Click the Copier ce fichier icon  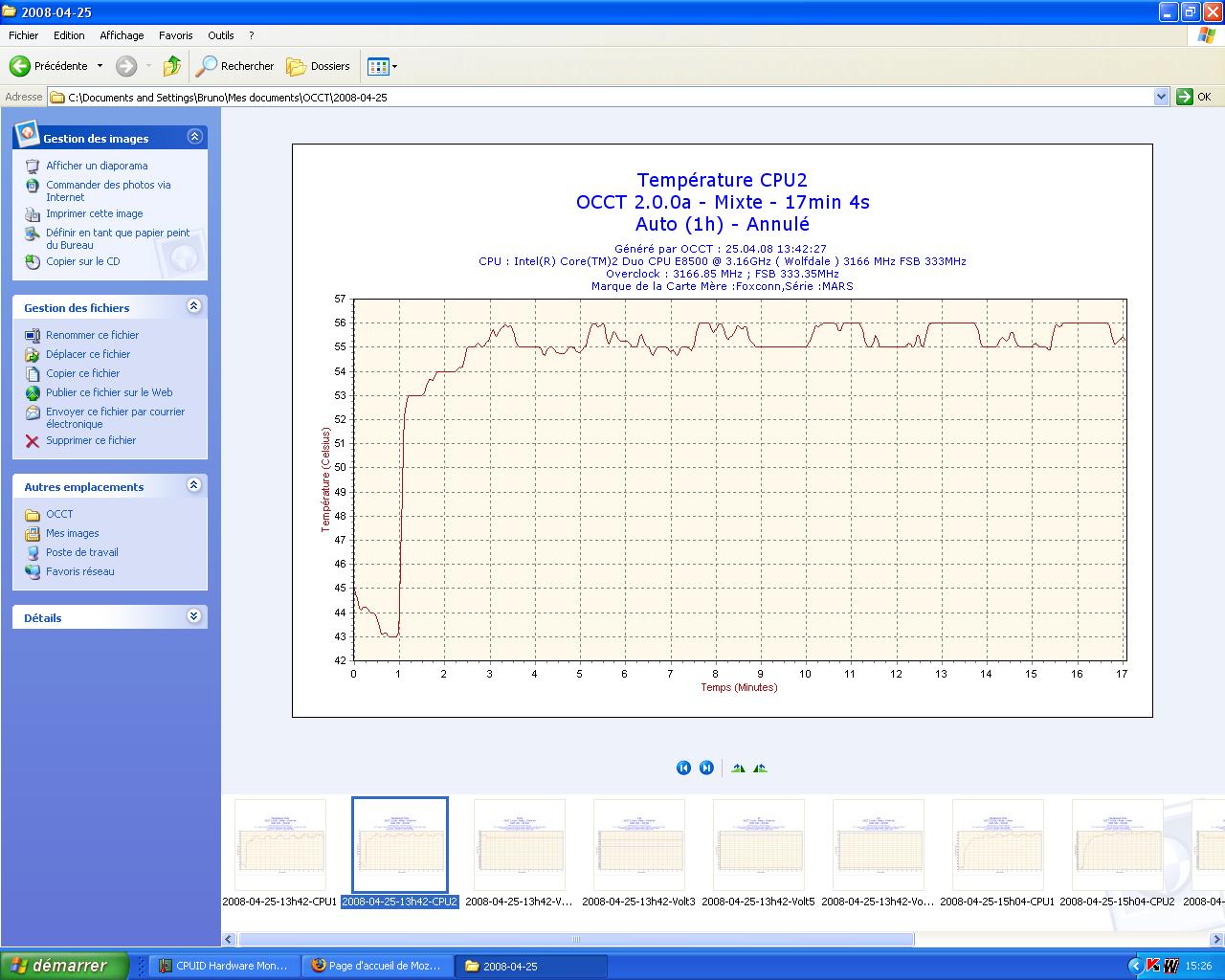pyautogui.click(x=33, y=373)
